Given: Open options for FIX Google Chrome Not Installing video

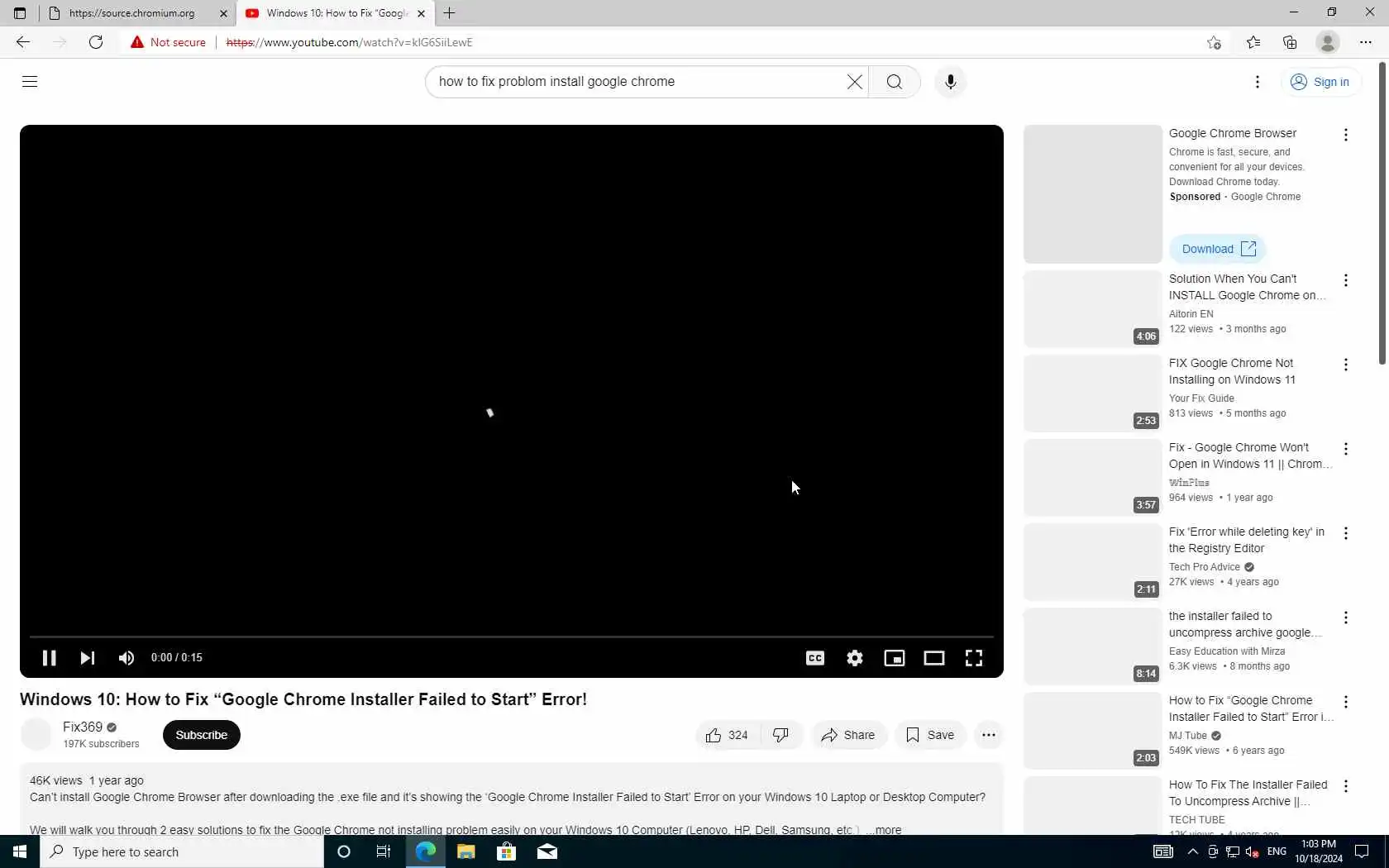Looking at the screenshot, I should 1346,365.
